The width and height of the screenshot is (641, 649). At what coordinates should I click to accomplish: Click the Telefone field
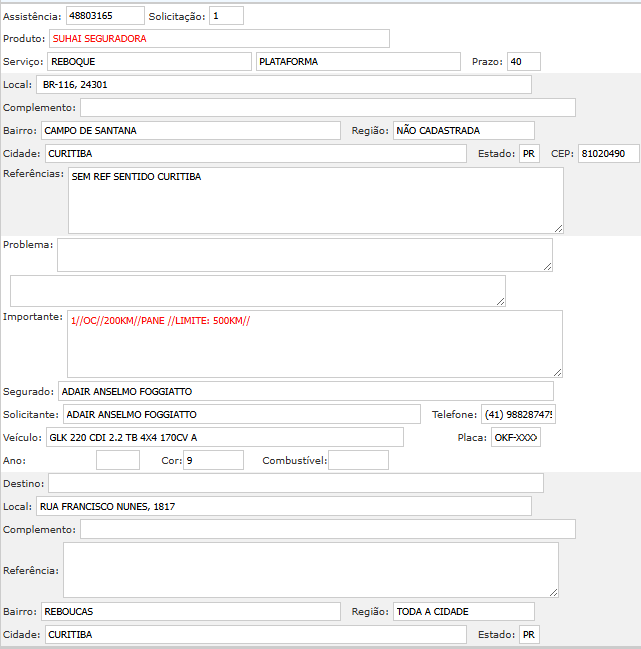(x=518, y=414)
